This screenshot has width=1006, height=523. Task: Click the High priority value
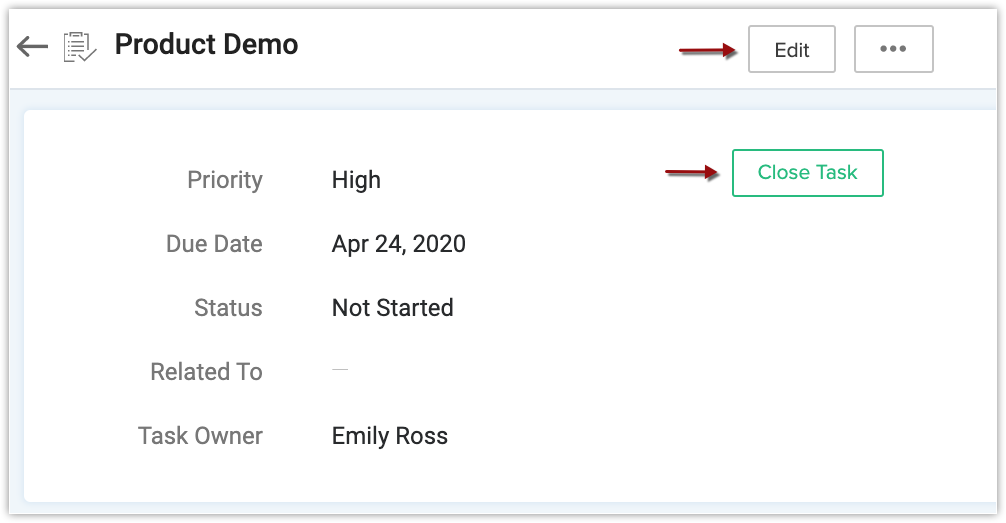point(356,180)
